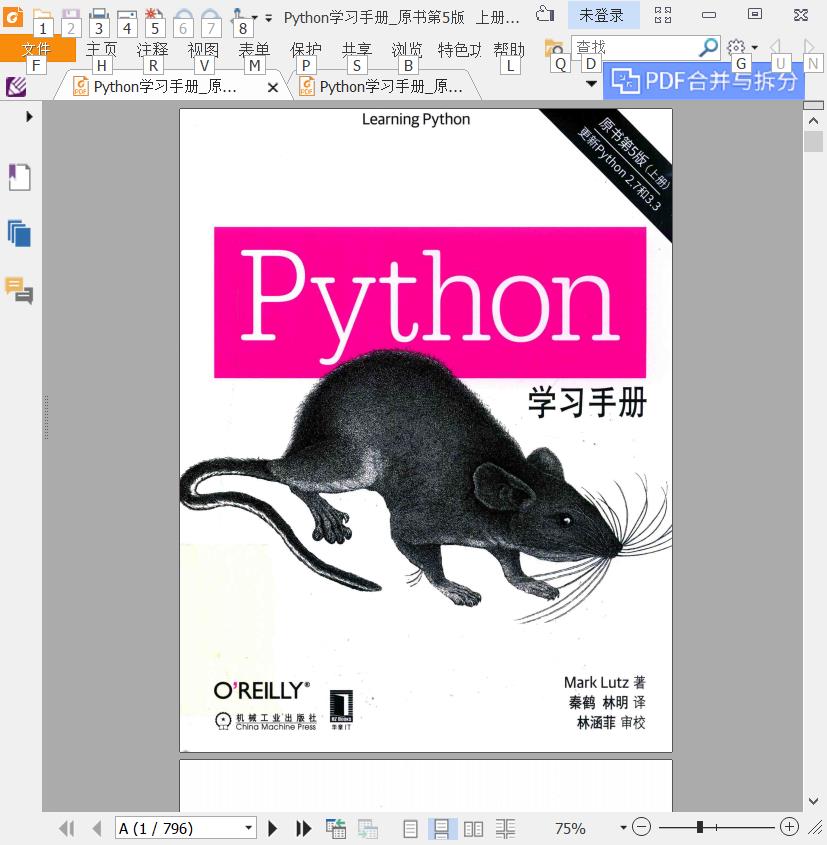
Task: Open the 文件 (File) menu
Action: (37, 49)
